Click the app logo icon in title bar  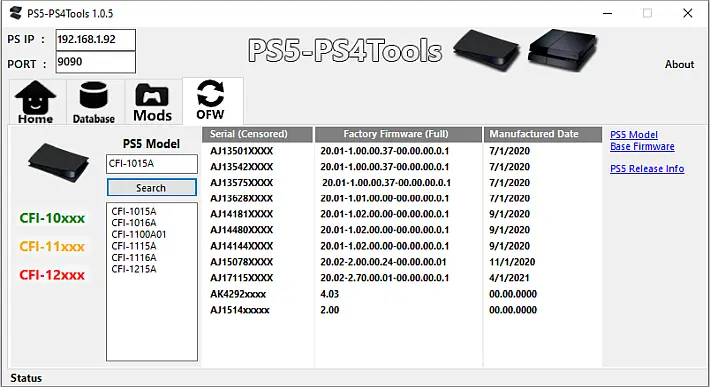pos(15,13)
